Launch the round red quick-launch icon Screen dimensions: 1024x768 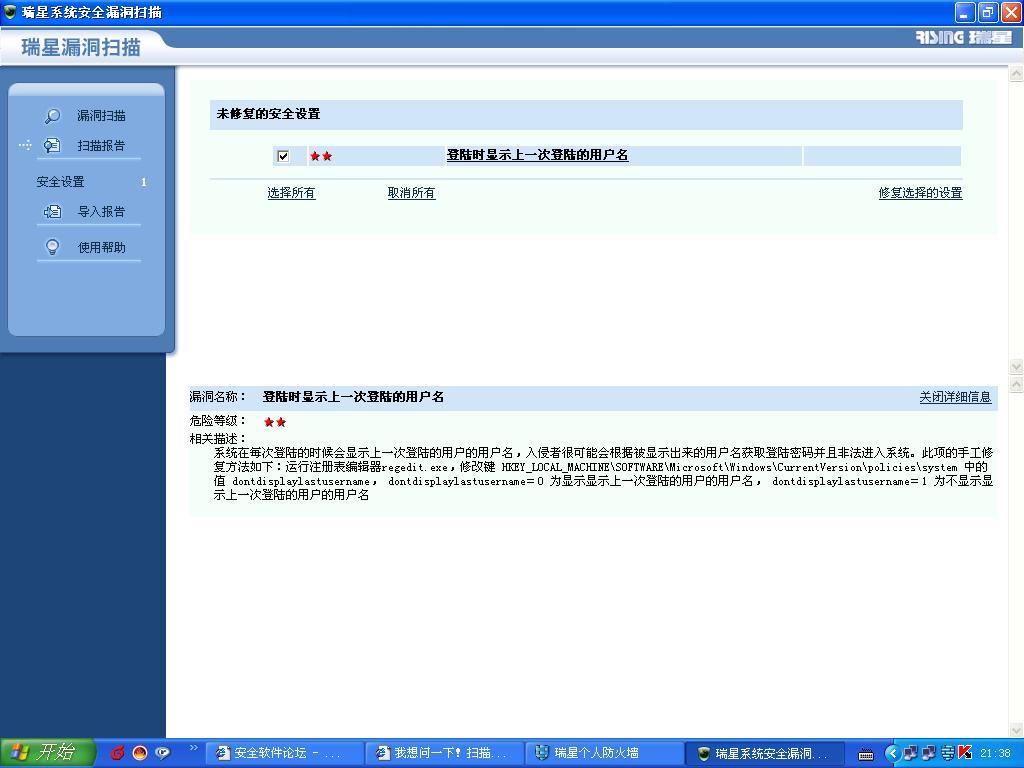140,753
